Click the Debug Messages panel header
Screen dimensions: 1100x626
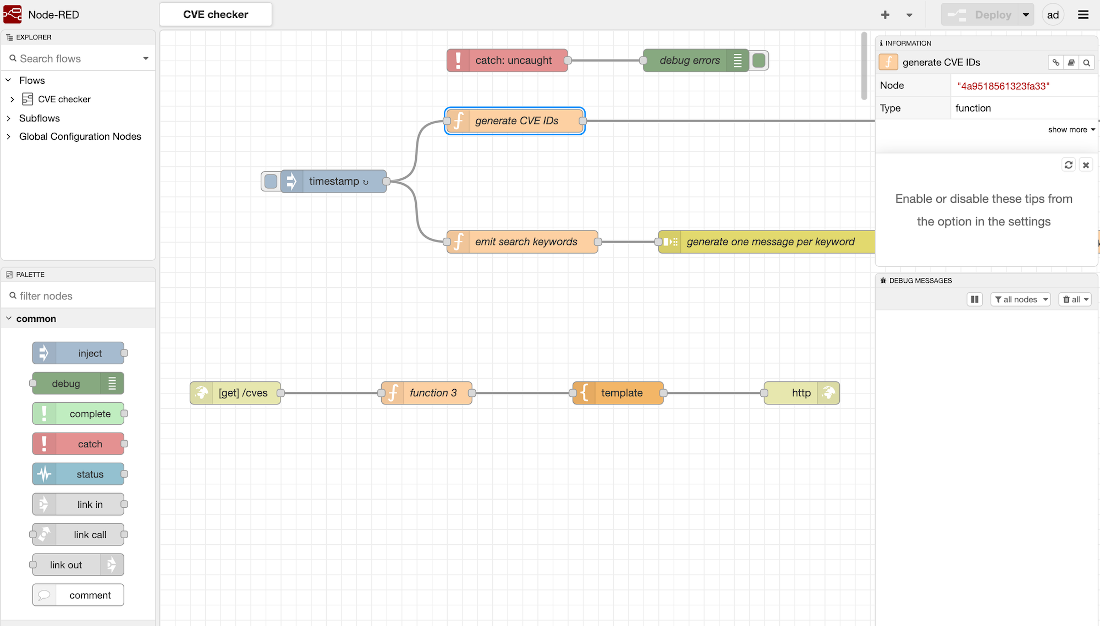point(986,280)
